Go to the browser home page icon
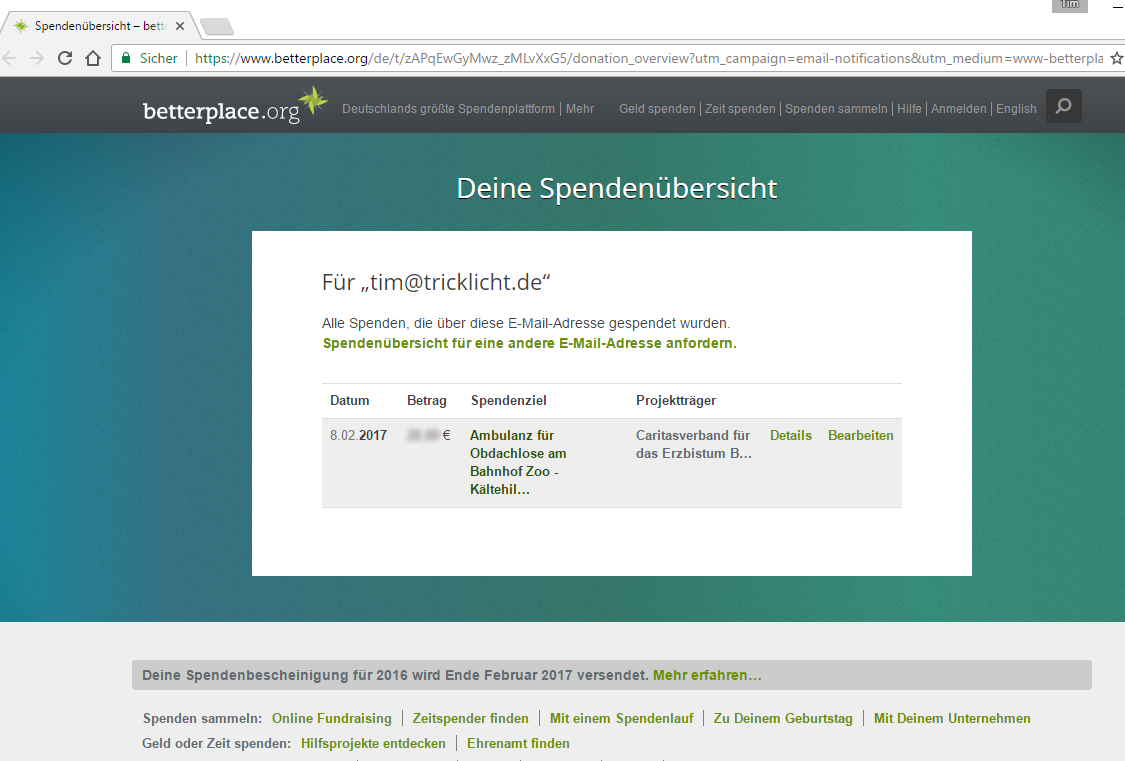Image resolution: width=1125 pixels, height=761 pixels. click(x=93, y=58)
